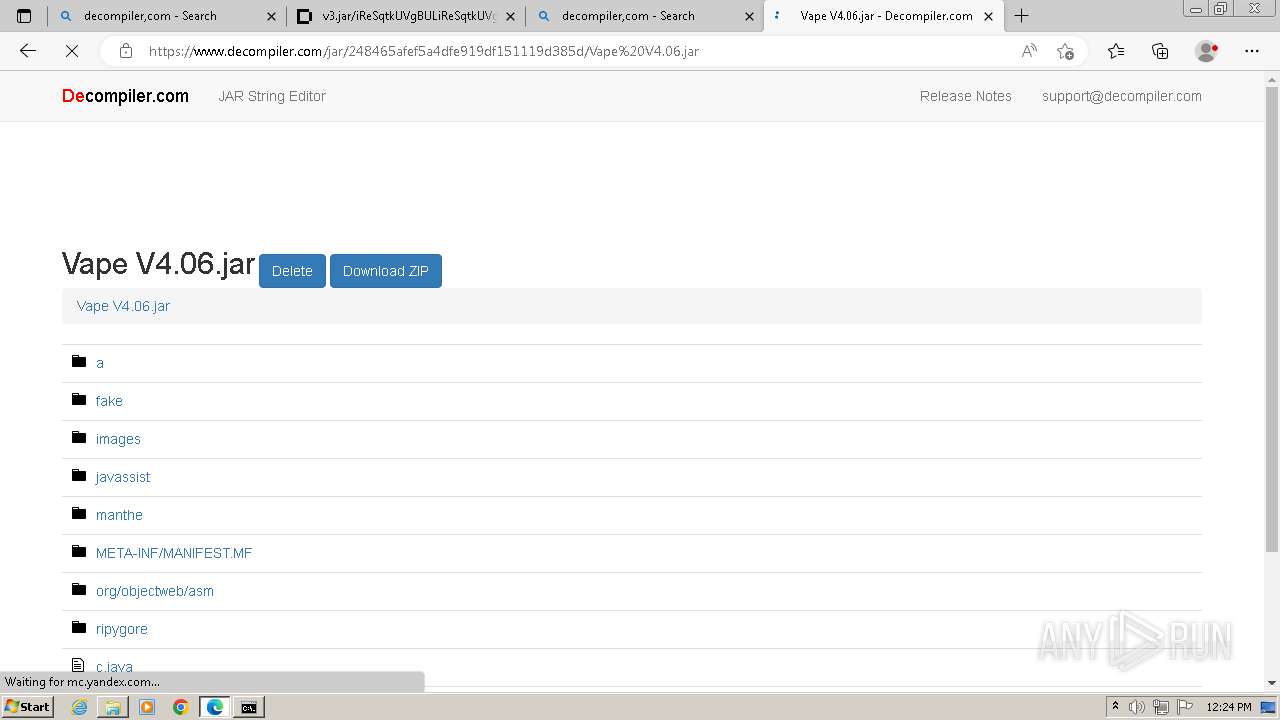The image size is (1280, 720).
Task: Click the Edge taskbar icon
Action: pos(215,707)
